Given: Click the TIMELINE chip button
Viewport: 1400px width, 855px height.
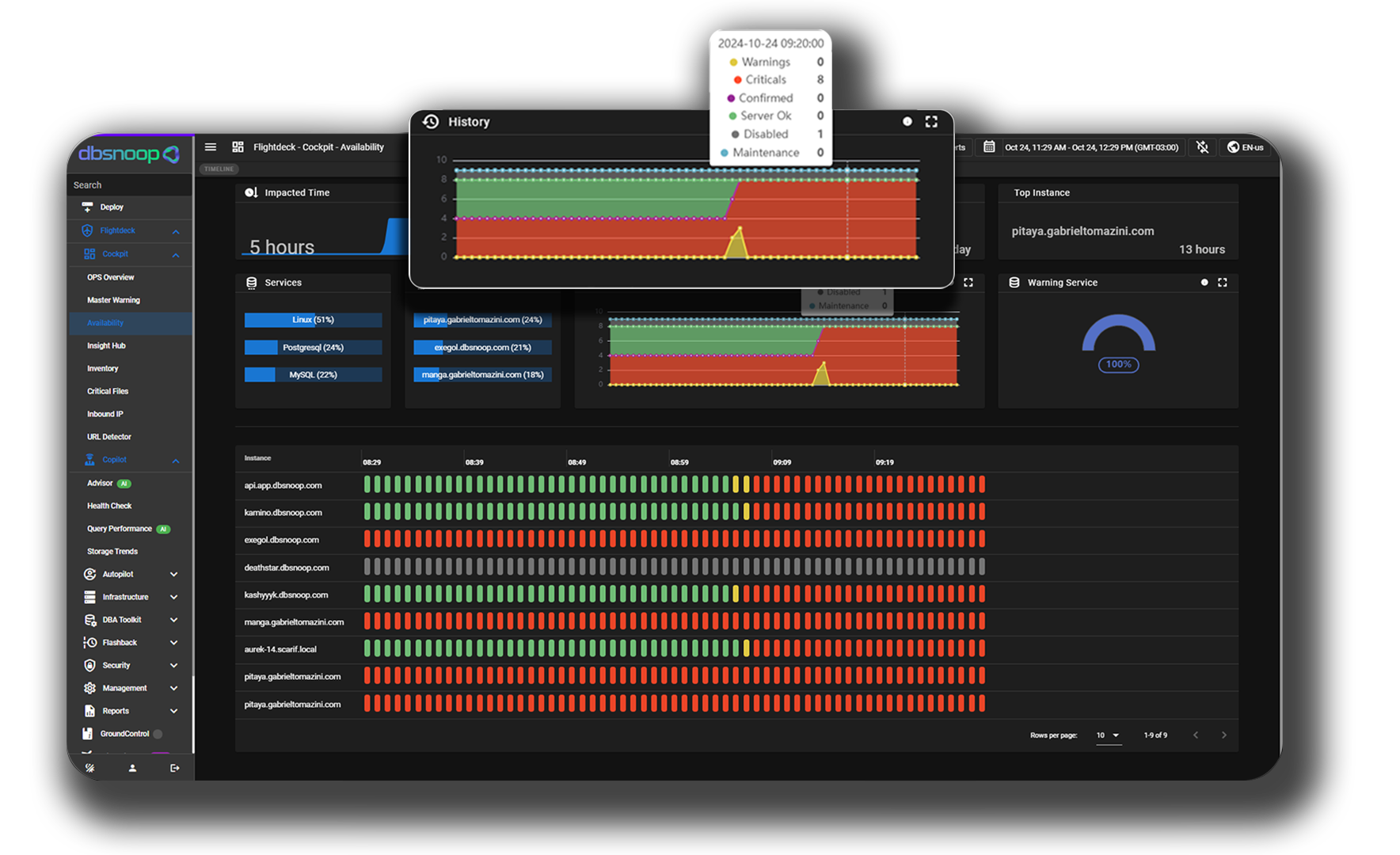Looking at the screenshot, I should click(219, 169).
